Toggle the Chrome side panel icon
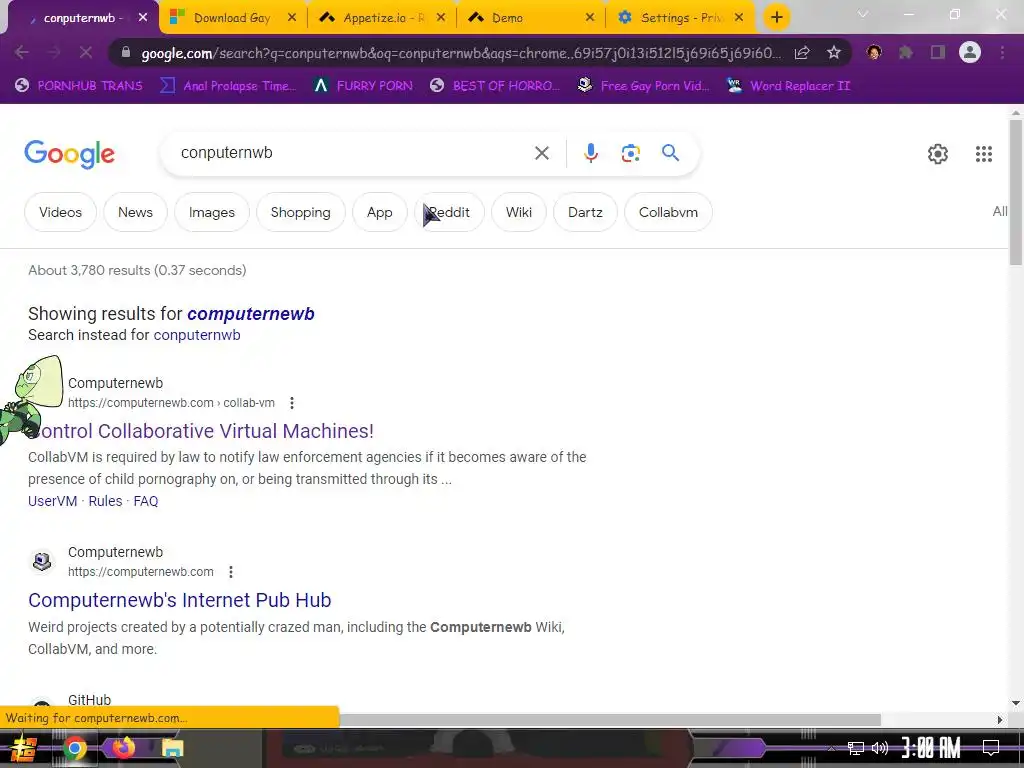 point(938,53)
